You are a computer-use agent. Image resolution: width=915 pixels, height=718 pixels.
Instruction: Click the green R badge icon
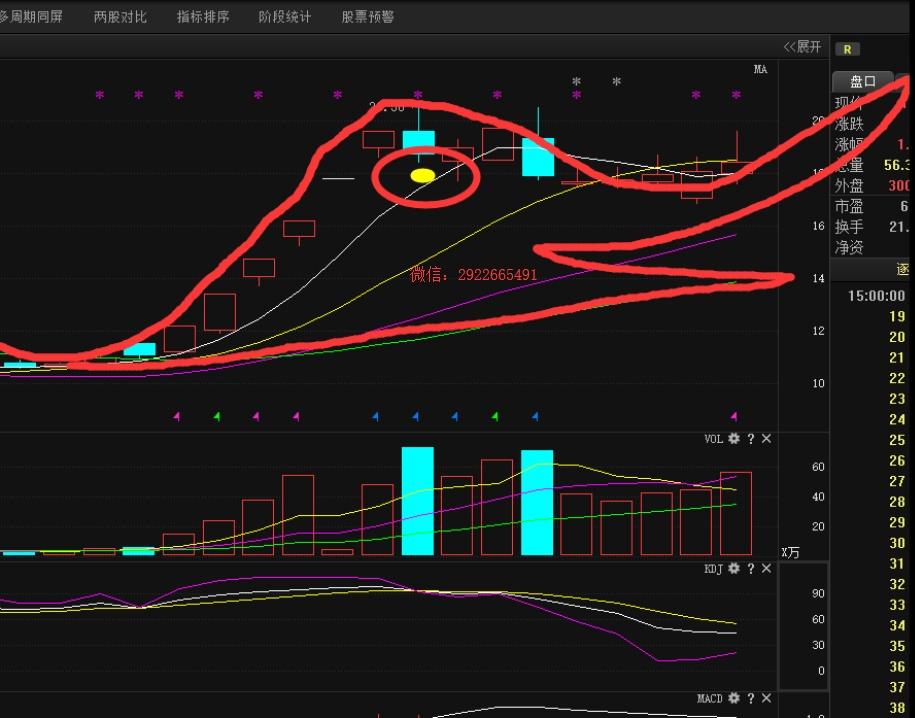click(x=847, y=50)
